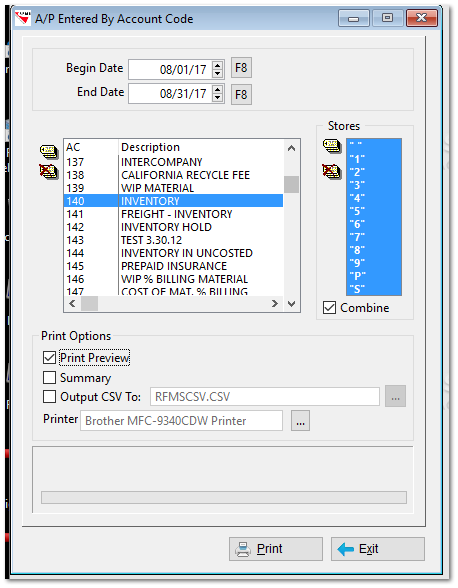Click the F8 button beside Begin Date
458x588 pixels.
(x=241, y=68)
